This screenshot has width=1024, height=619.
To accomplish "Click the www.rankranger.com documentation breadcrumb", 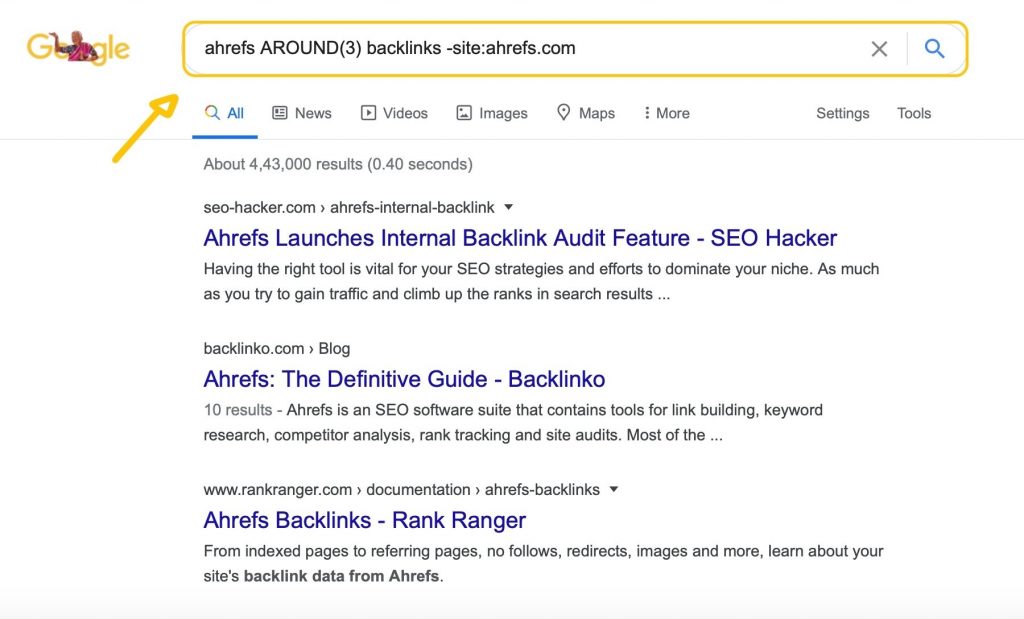I will [402, 490].
